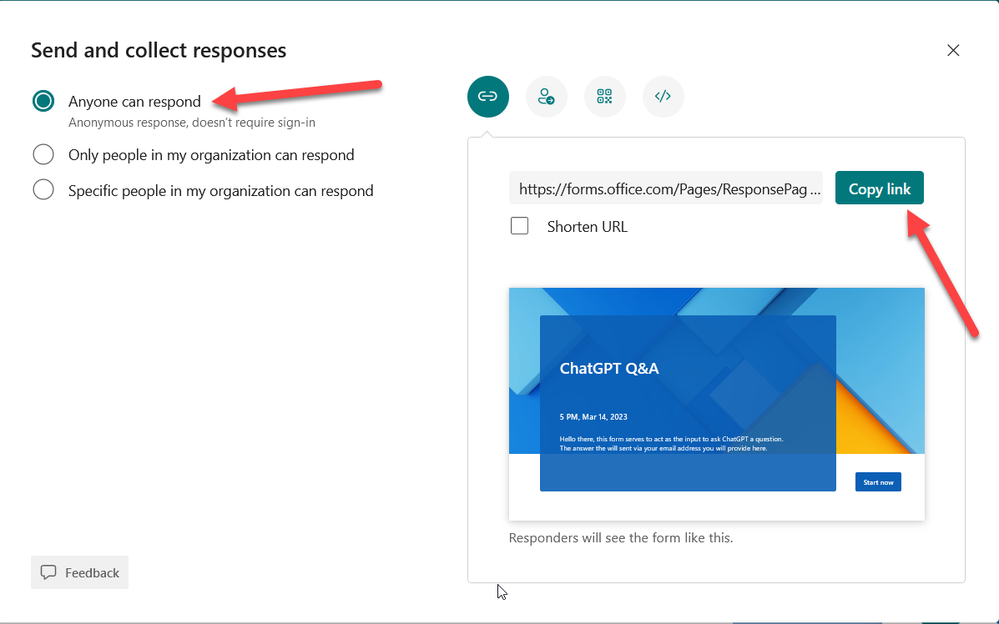The image size is (999, 624).
Task: Choose Only people in my organization can respond
Action: [43, 154]
